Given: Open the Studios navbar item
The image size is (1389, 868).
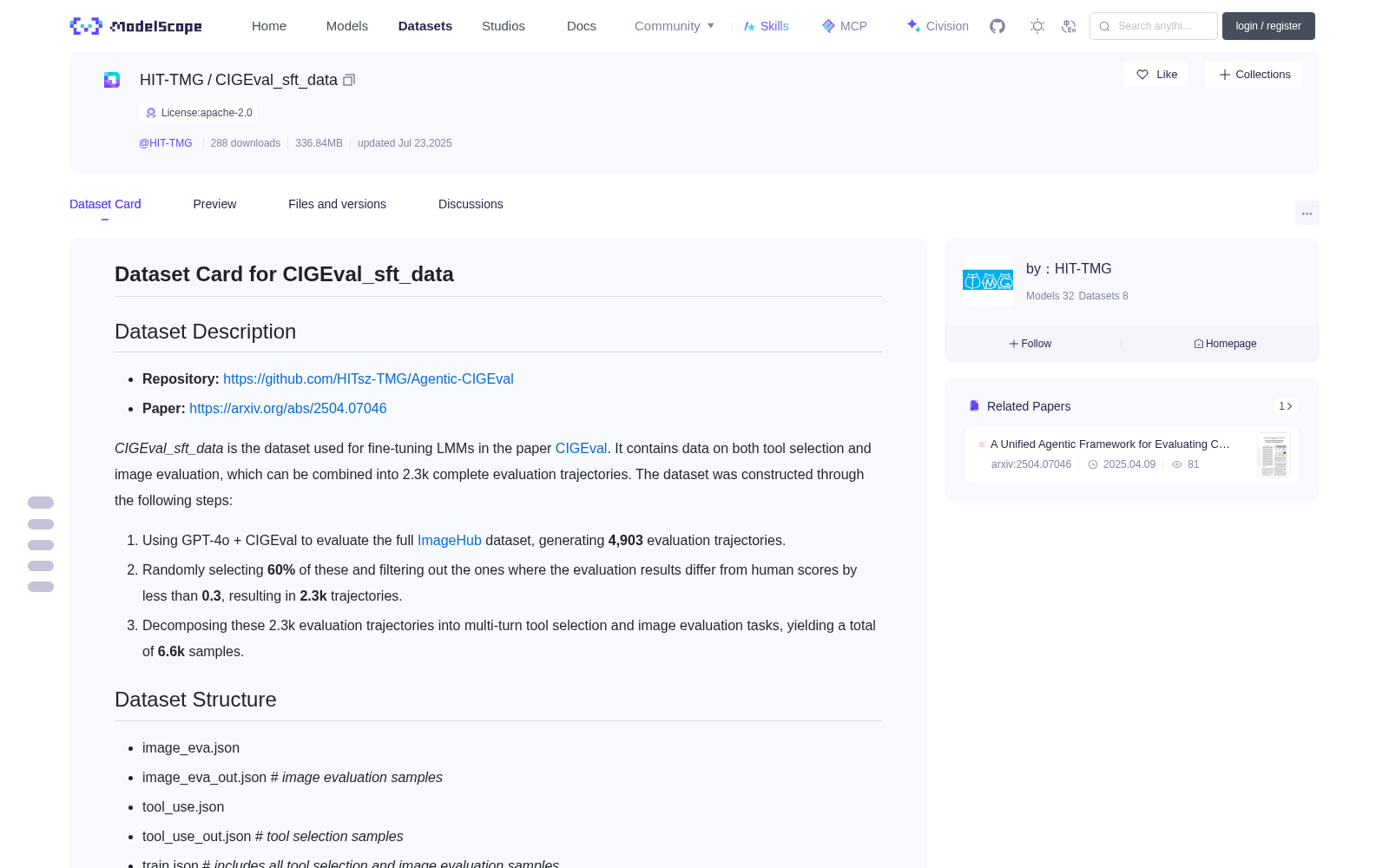Looking at the screenshot, I should click(504, 26).
